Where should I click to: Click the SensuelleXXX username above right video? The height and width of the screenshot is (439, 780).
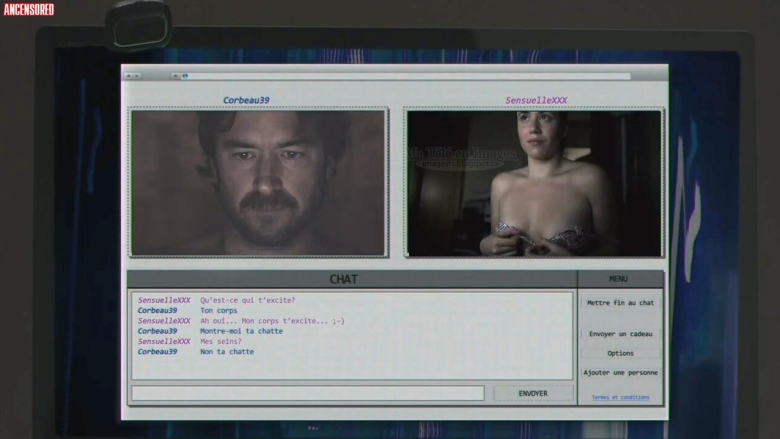536,100
